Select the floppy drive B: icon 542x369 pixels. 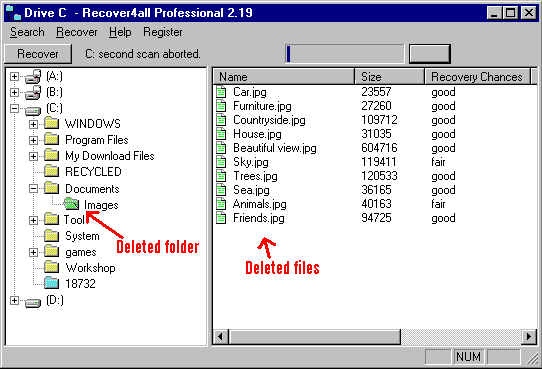point(33,92)
